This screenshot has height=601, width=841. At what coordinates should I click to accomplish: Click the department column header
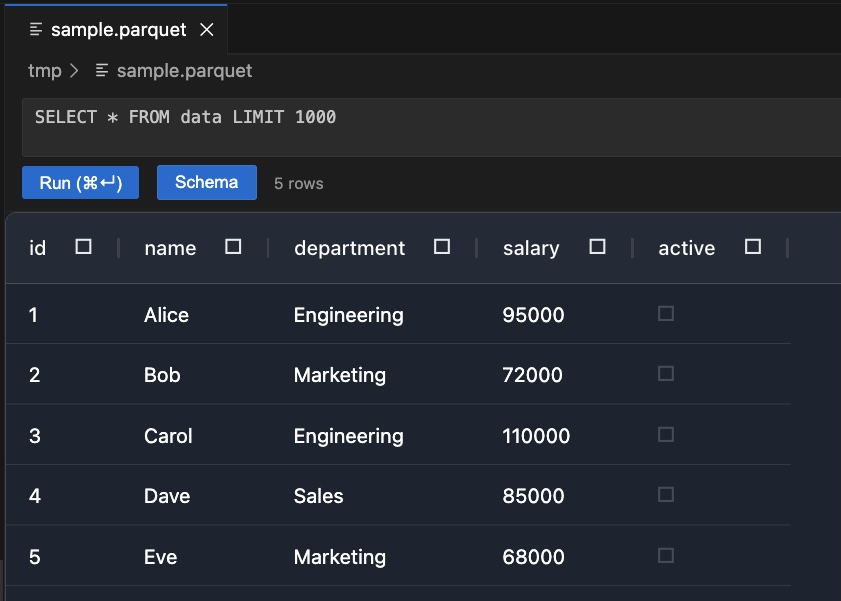(x=349, y=248)
